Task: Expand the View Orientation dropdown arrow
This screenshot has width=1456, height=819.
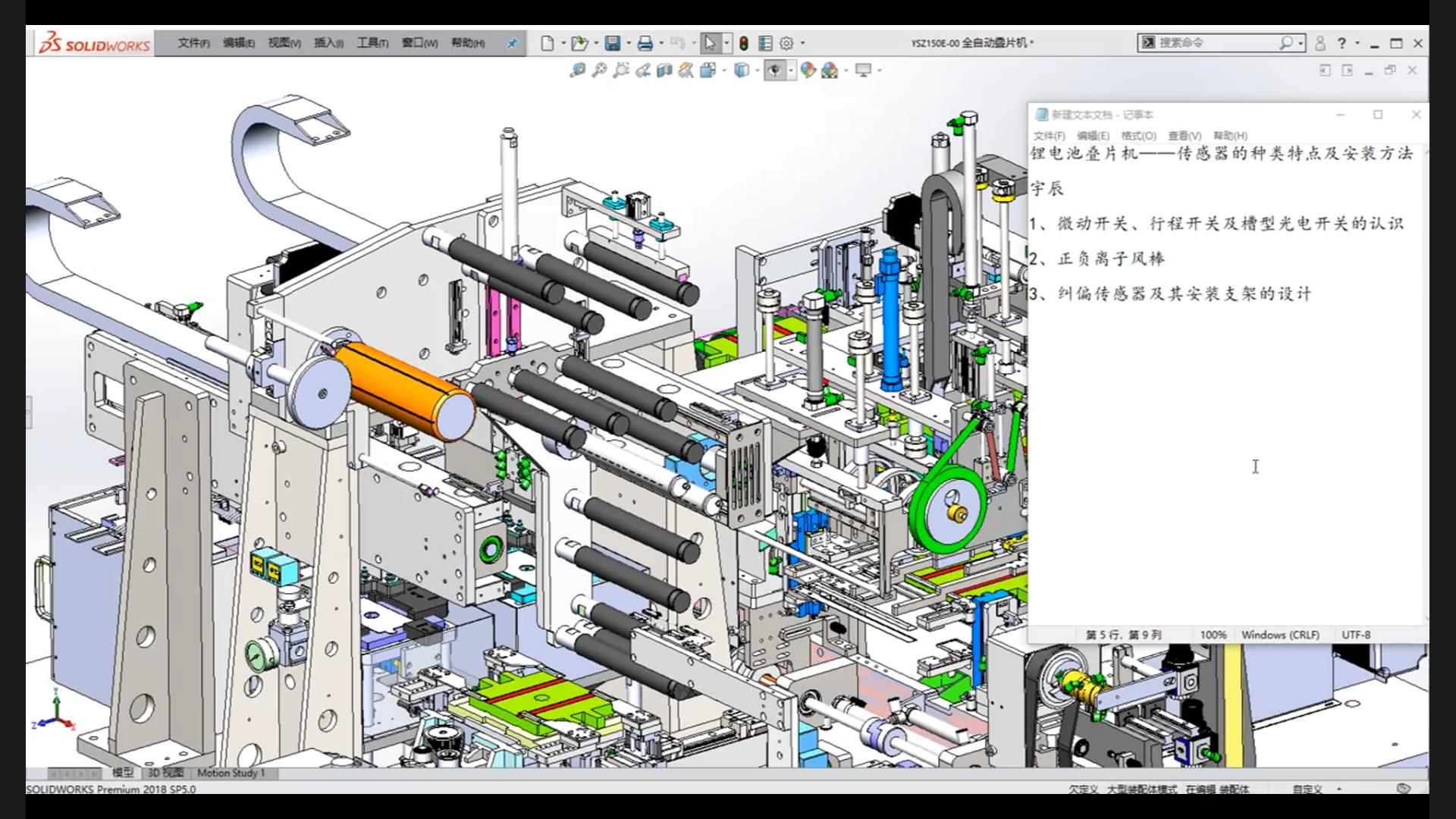Action: [724, 71]
